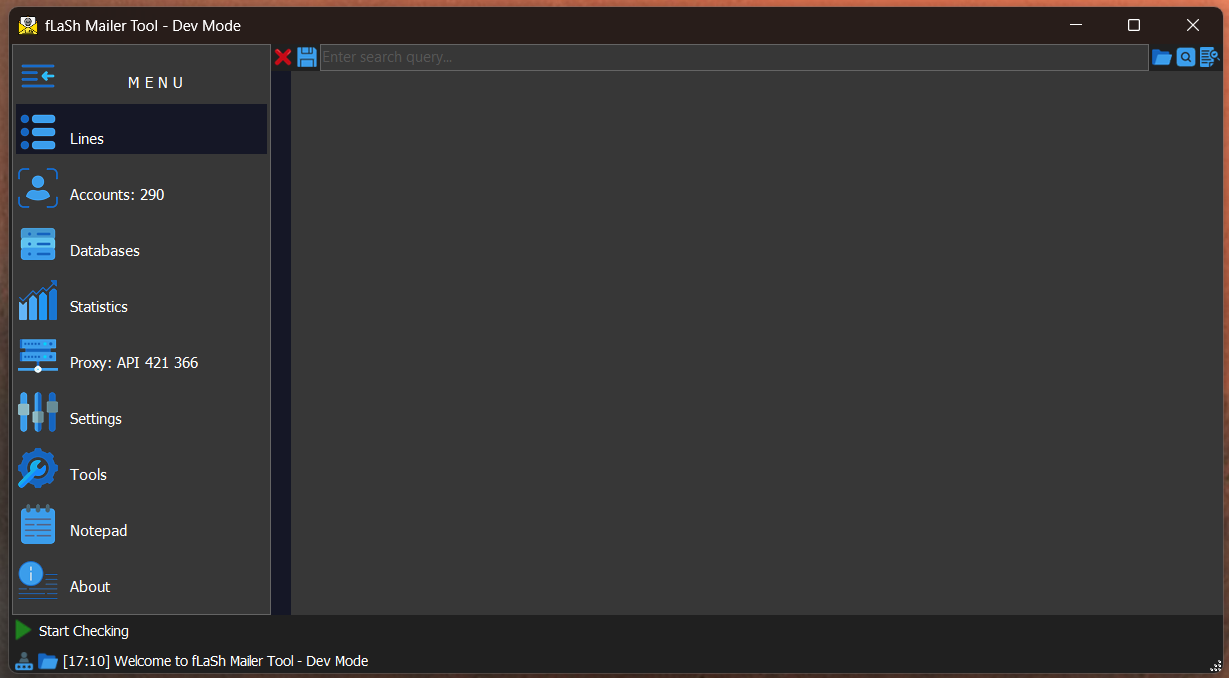Click the folder icon beside the welcome message

click(x=48, y=661)
